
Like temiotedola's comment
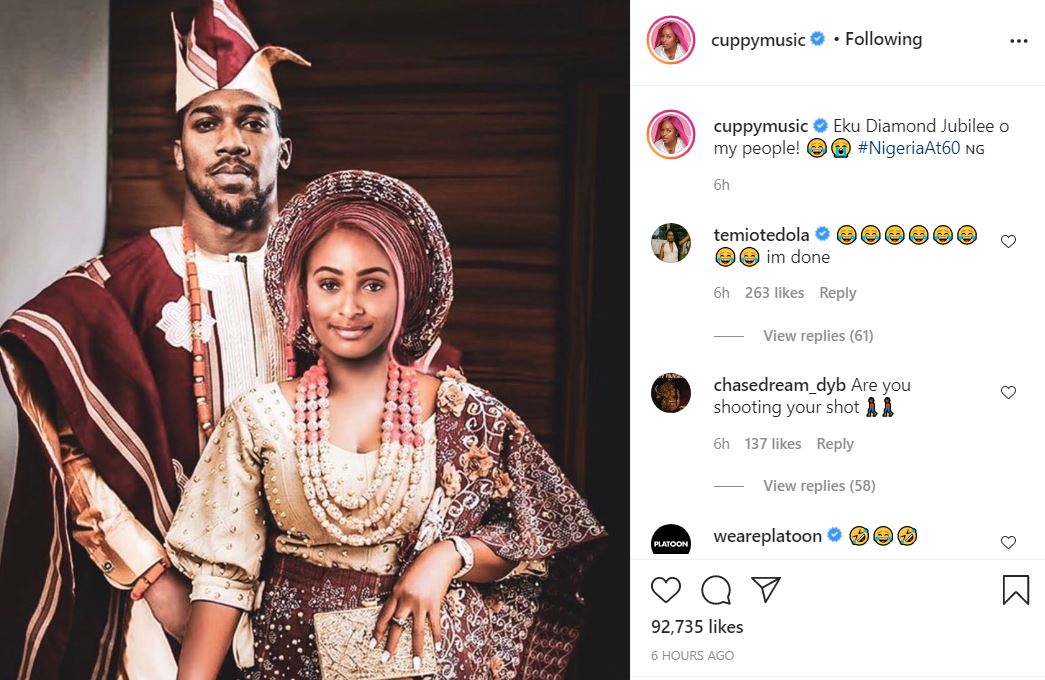(1008, 241)
